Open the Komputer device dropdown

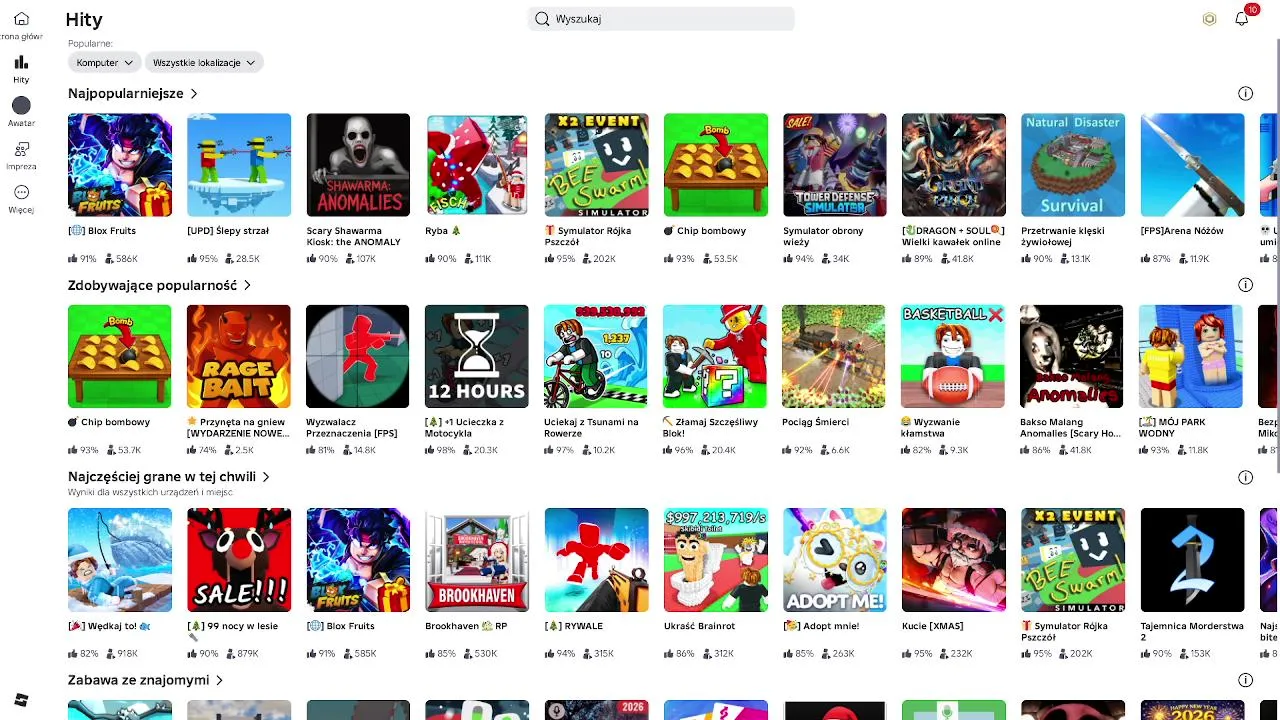104,62
